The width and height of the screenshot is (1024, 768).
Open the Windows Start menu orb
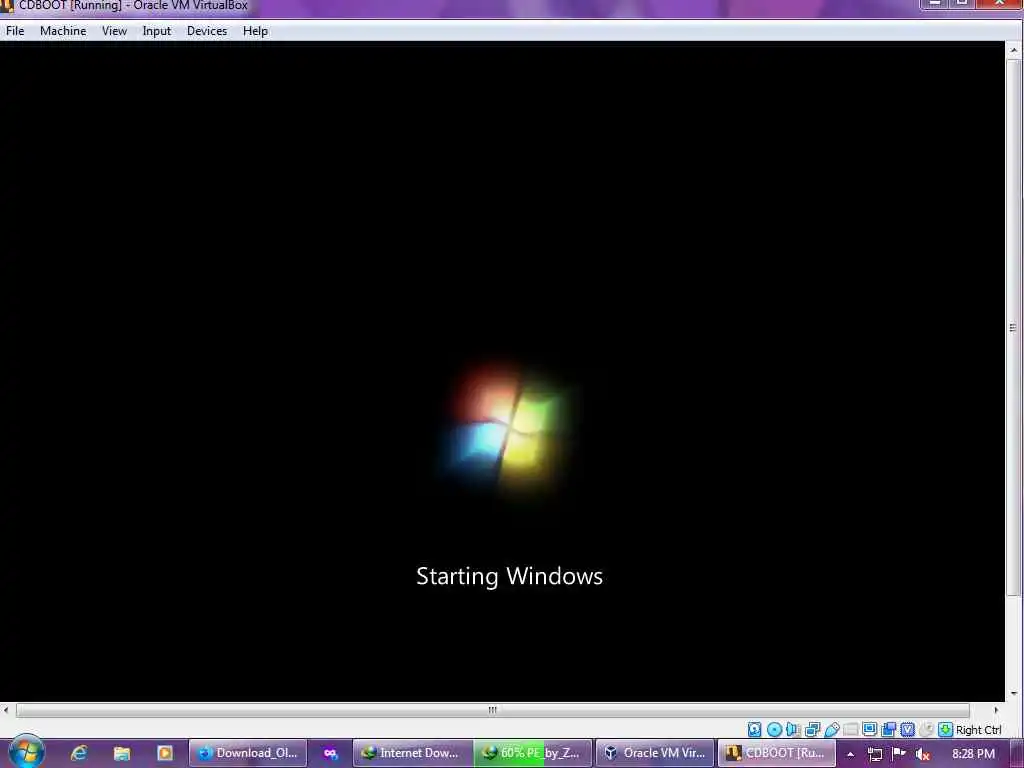pyautogui.click(x=27, y=752)
